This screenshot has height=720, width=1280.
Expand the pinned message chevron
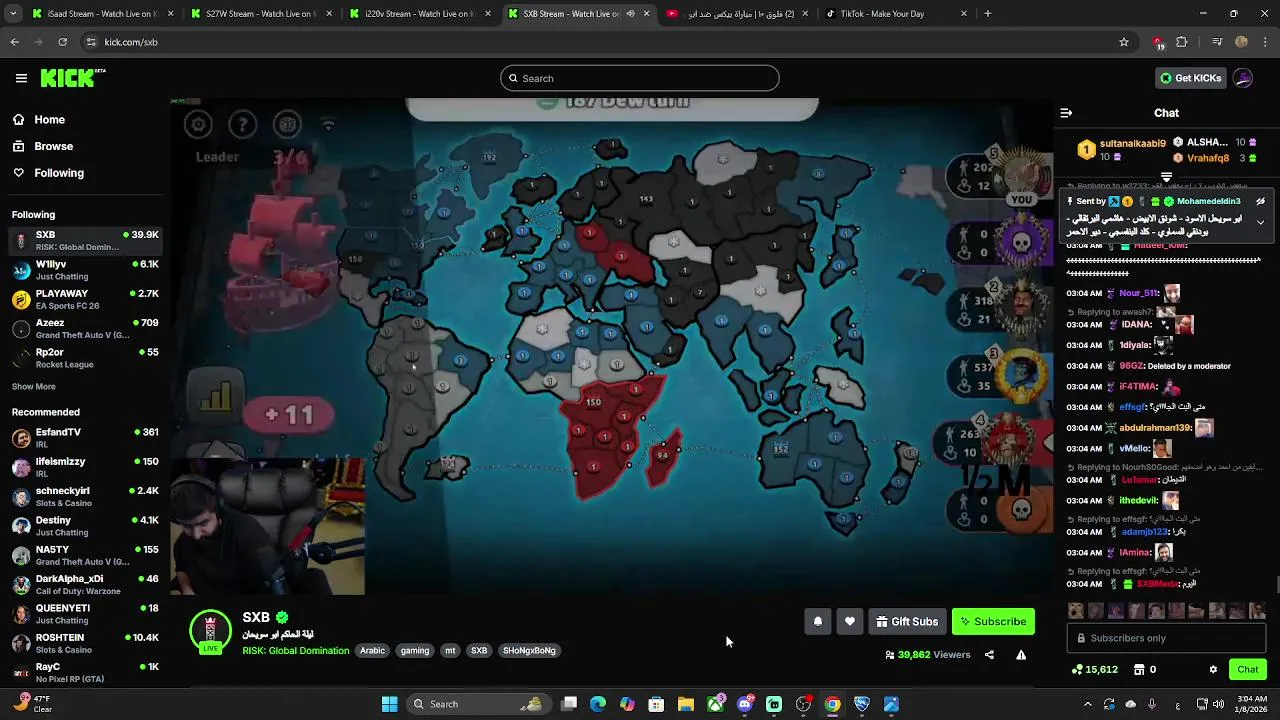(1260, 222)
